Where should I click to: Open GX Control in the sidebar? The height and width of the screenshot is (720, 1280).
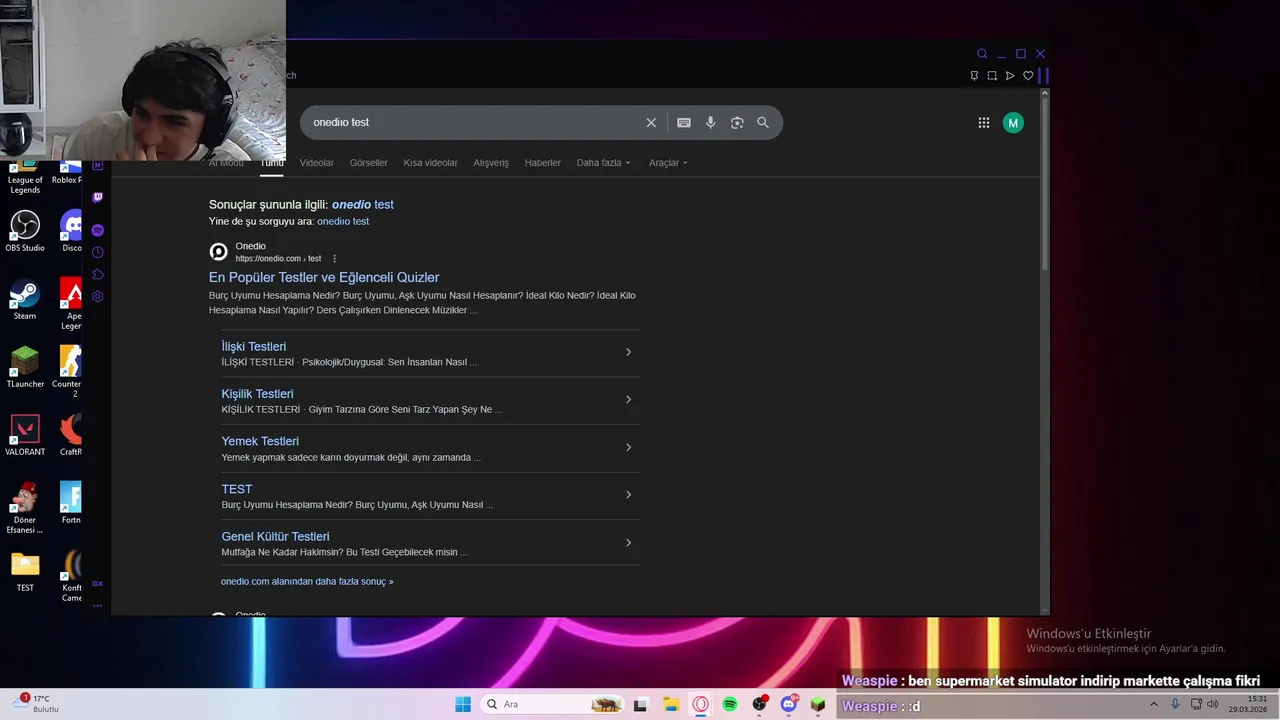click(97, 583)
